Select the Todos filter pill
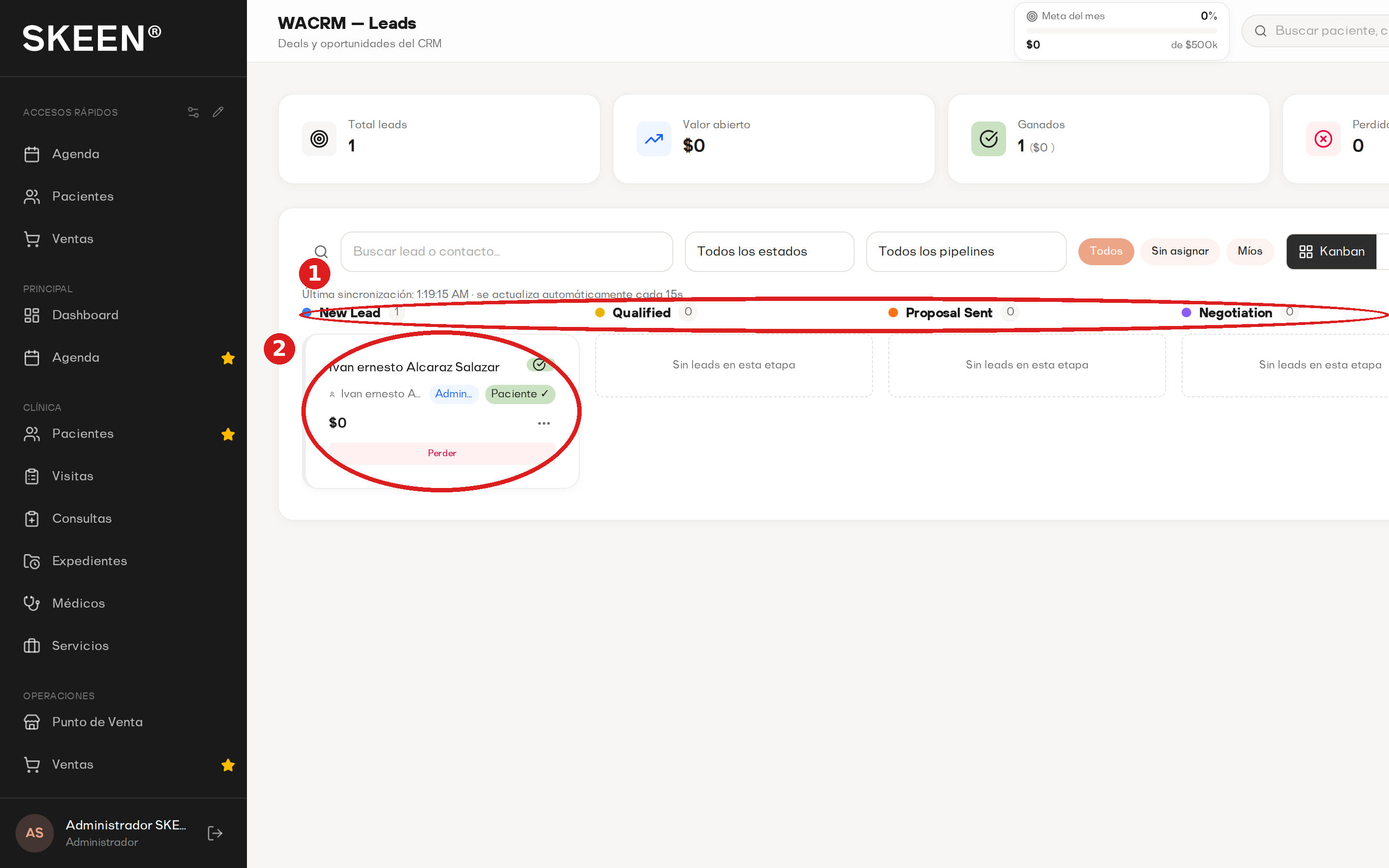 1106,251
